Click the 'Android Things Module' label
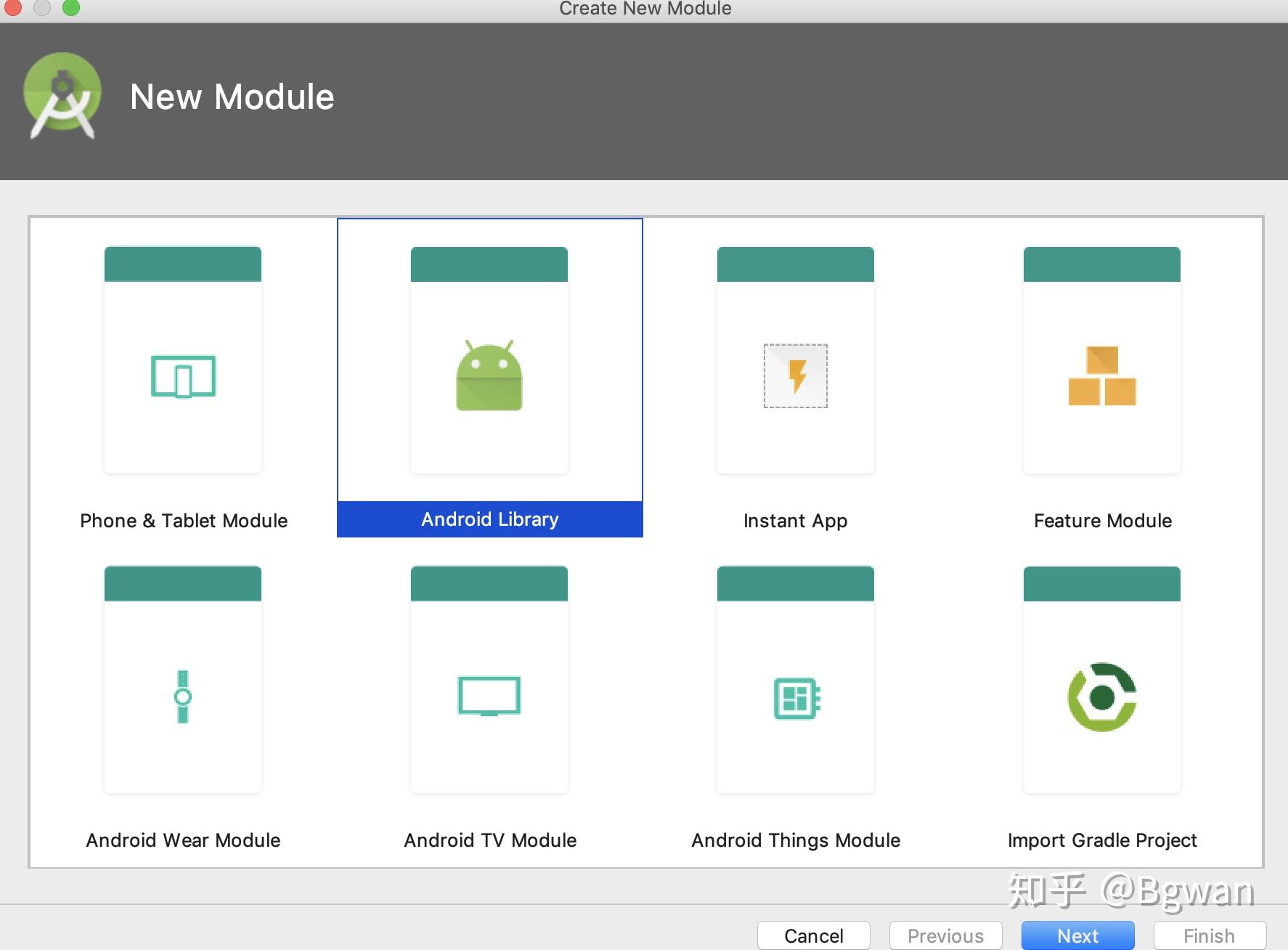Viewport: 1288px width, 950px height. [796, 840]
